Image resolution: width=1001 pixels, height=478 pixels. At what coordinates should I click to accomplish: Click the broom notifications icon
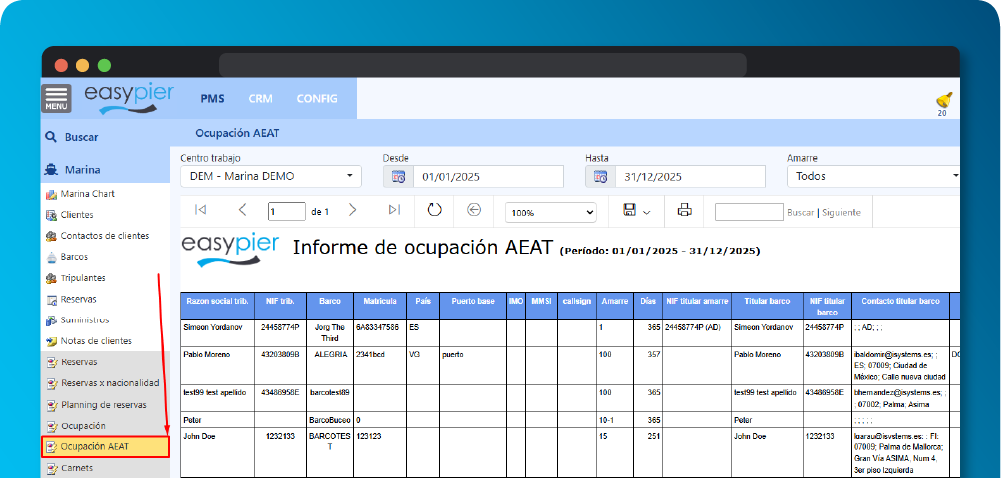(x=944, y=101)
